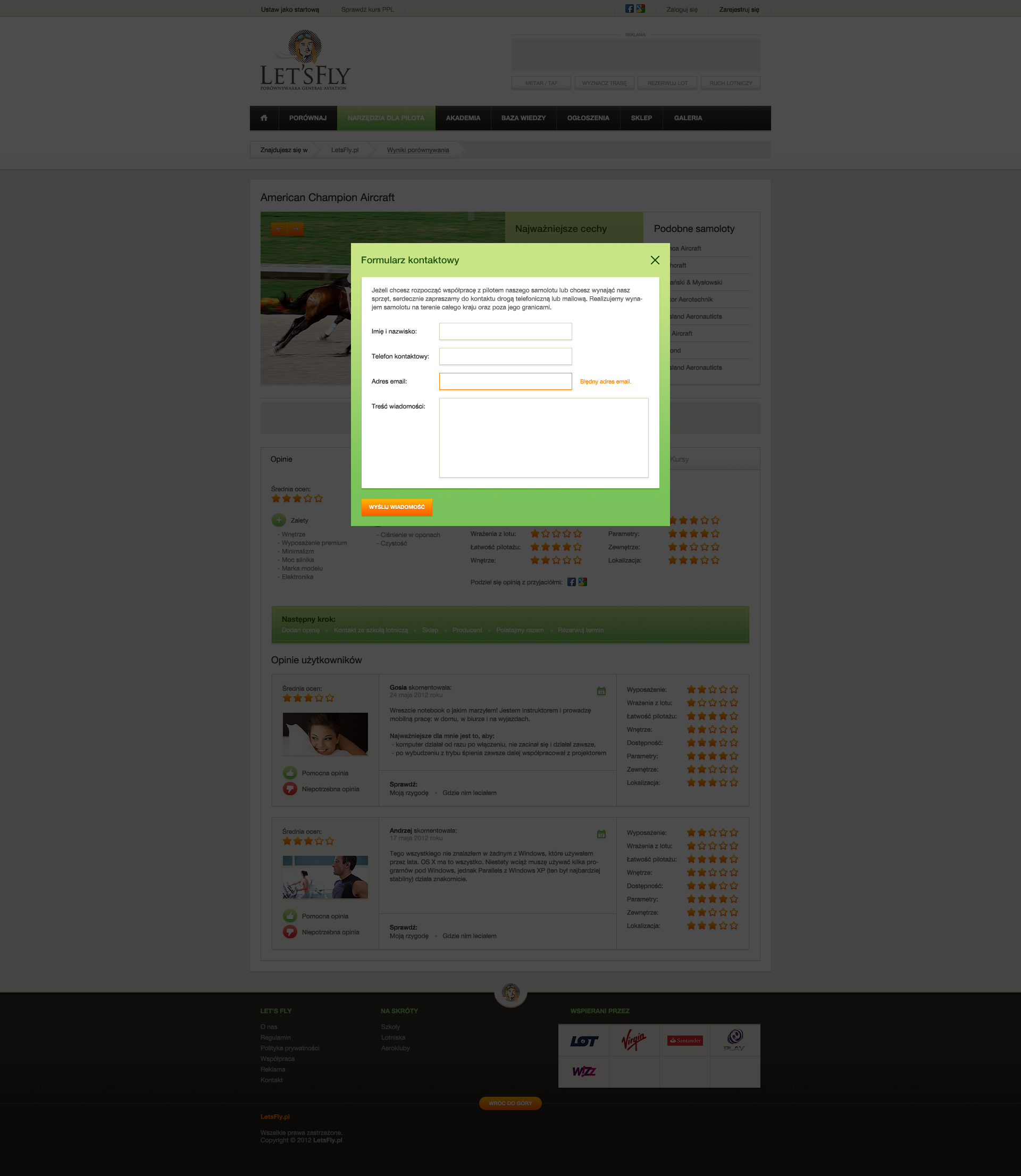Viewport: 1021px width, 1176px height.
Task: Click the METAR / TAF button
Action: point(541,83)
